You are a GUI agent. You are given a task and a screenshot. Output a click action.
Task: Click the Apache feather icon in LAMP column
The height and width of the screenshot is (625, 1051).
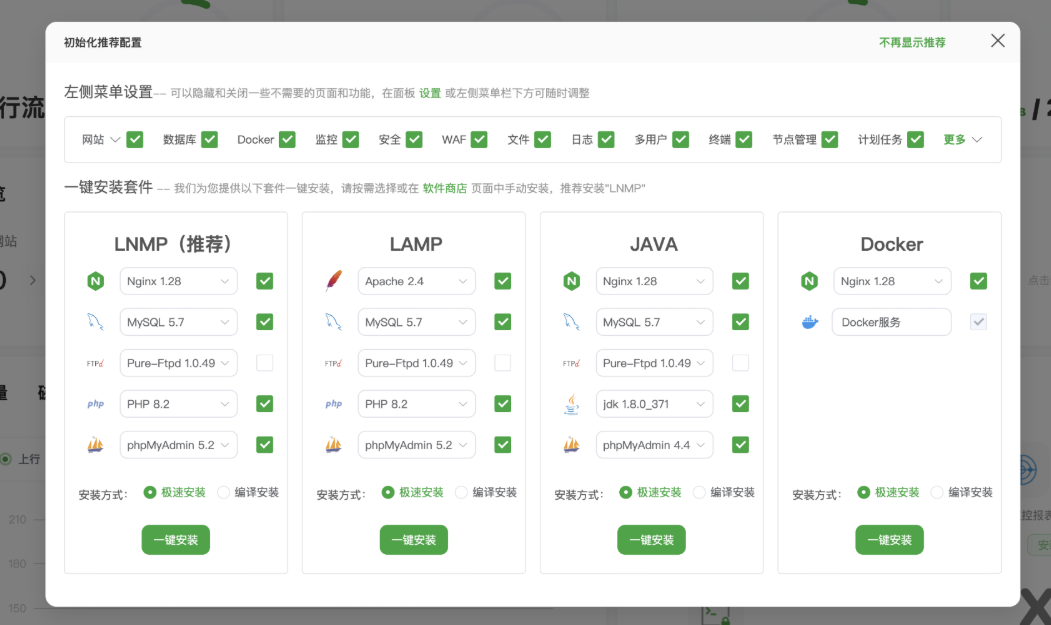333,281
